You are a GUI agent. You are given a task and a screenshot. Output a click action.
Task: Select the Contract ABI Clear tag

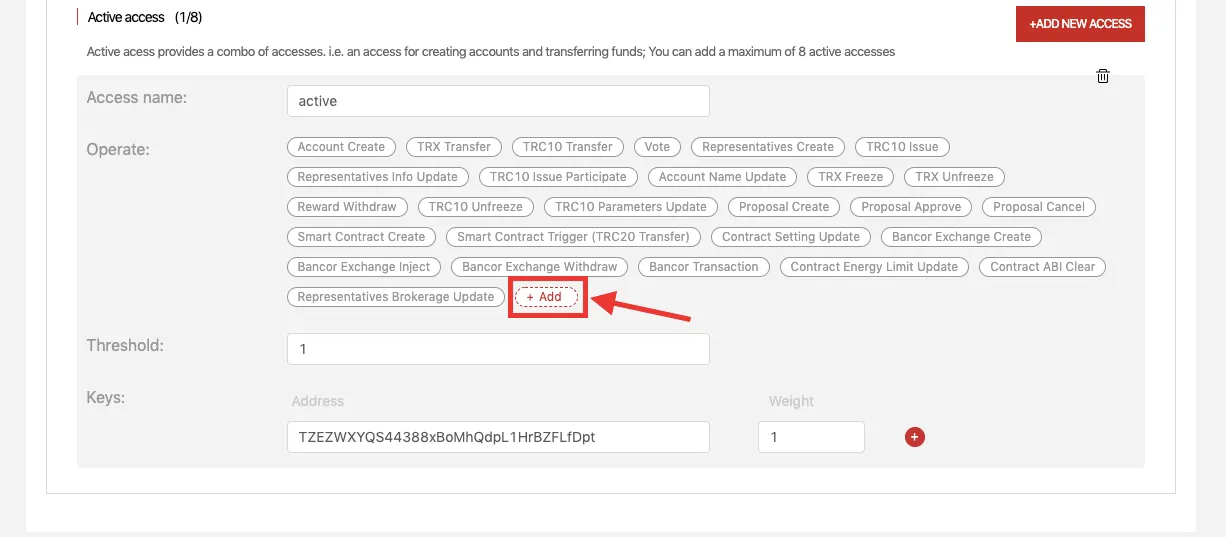tap(1042, 267)
